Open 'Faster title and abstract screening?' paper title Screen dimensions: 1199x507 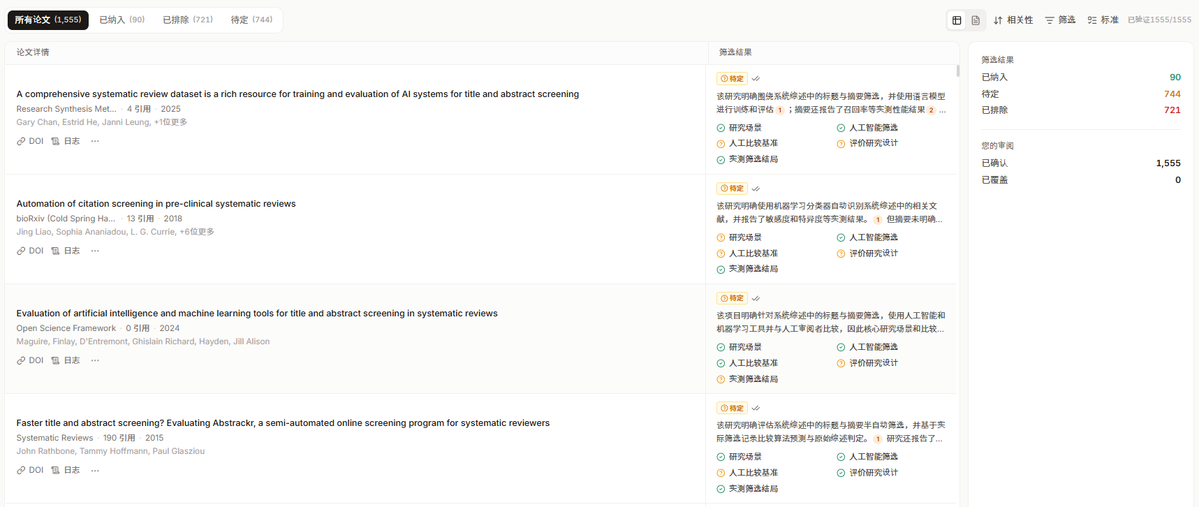[x=283, y=423]
